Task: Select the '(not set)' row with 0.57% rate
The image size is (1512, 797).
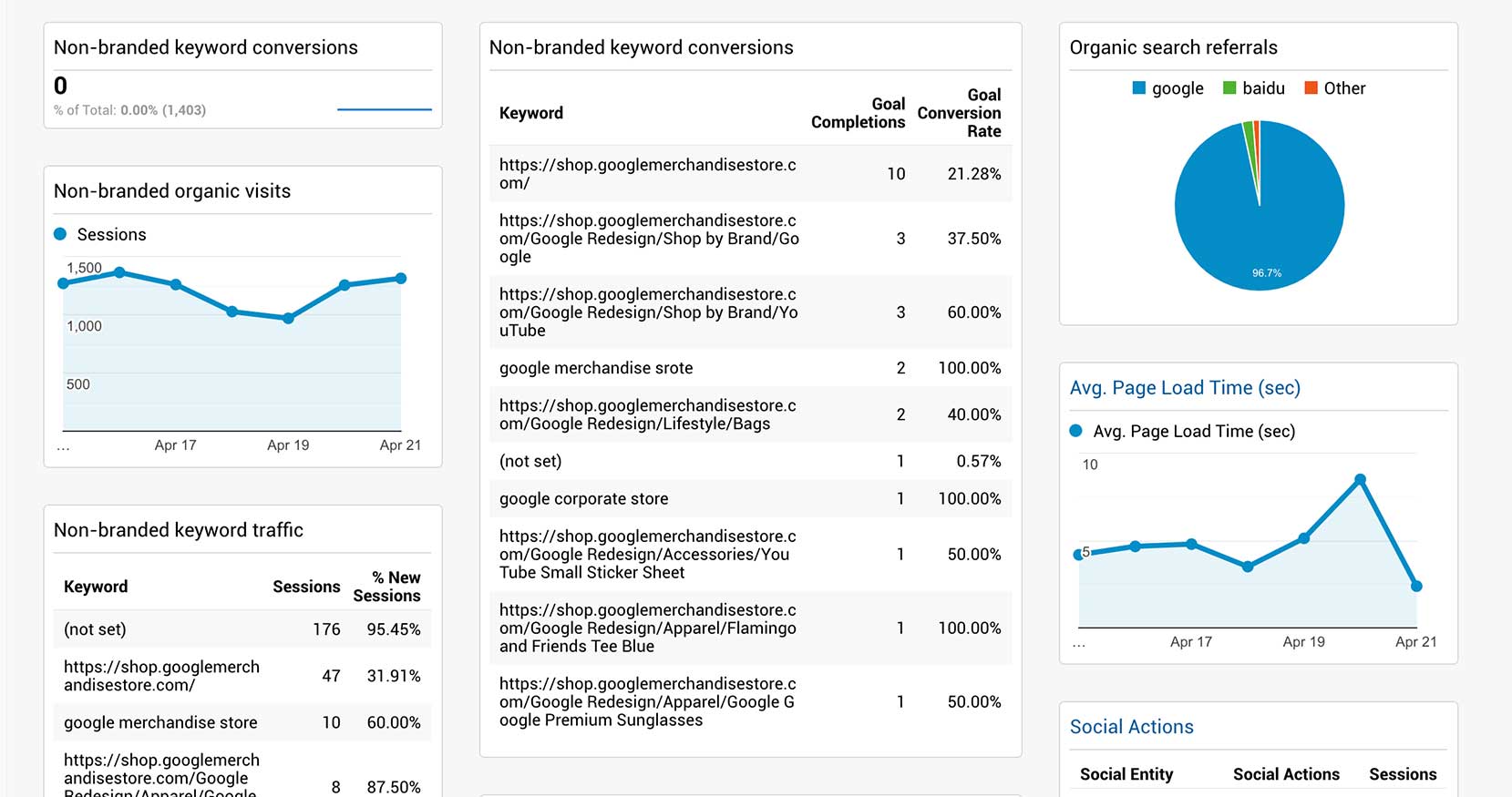Action: (x=750, y=461)
